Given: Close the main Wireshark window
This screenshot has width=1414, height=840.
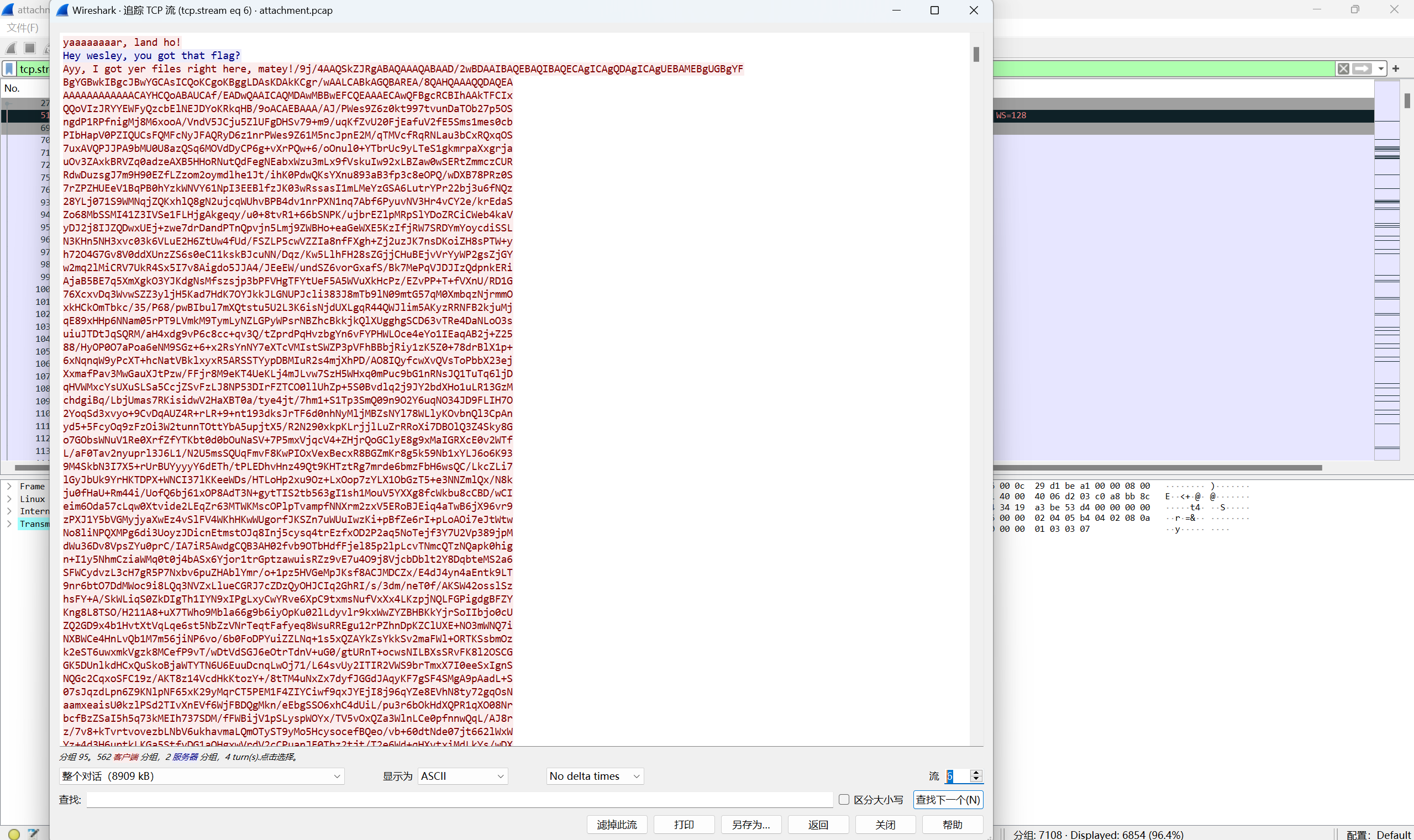Looking at the screenshot, I should click(1394, 9).
